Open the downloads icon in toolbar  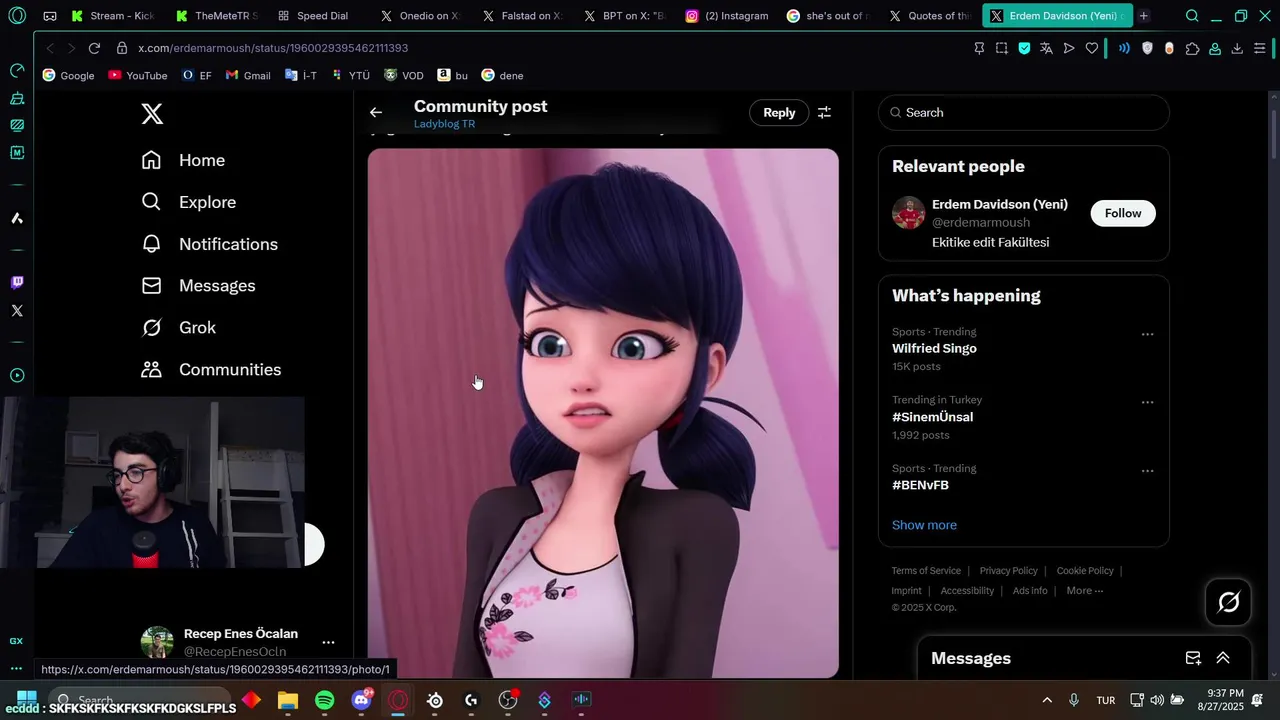1237,48
